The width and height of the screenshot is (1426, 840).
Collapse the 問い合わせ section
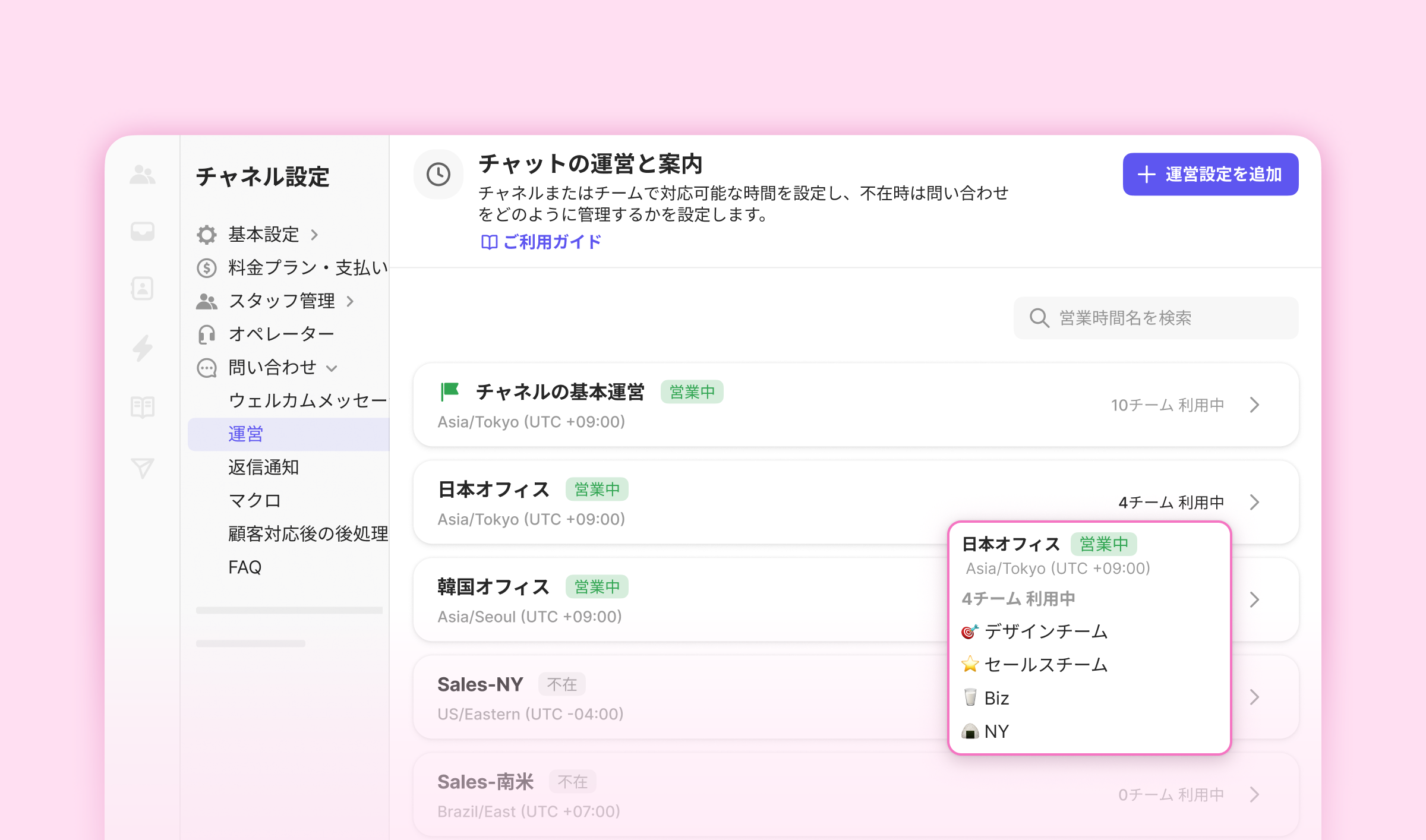coord(332,368)
